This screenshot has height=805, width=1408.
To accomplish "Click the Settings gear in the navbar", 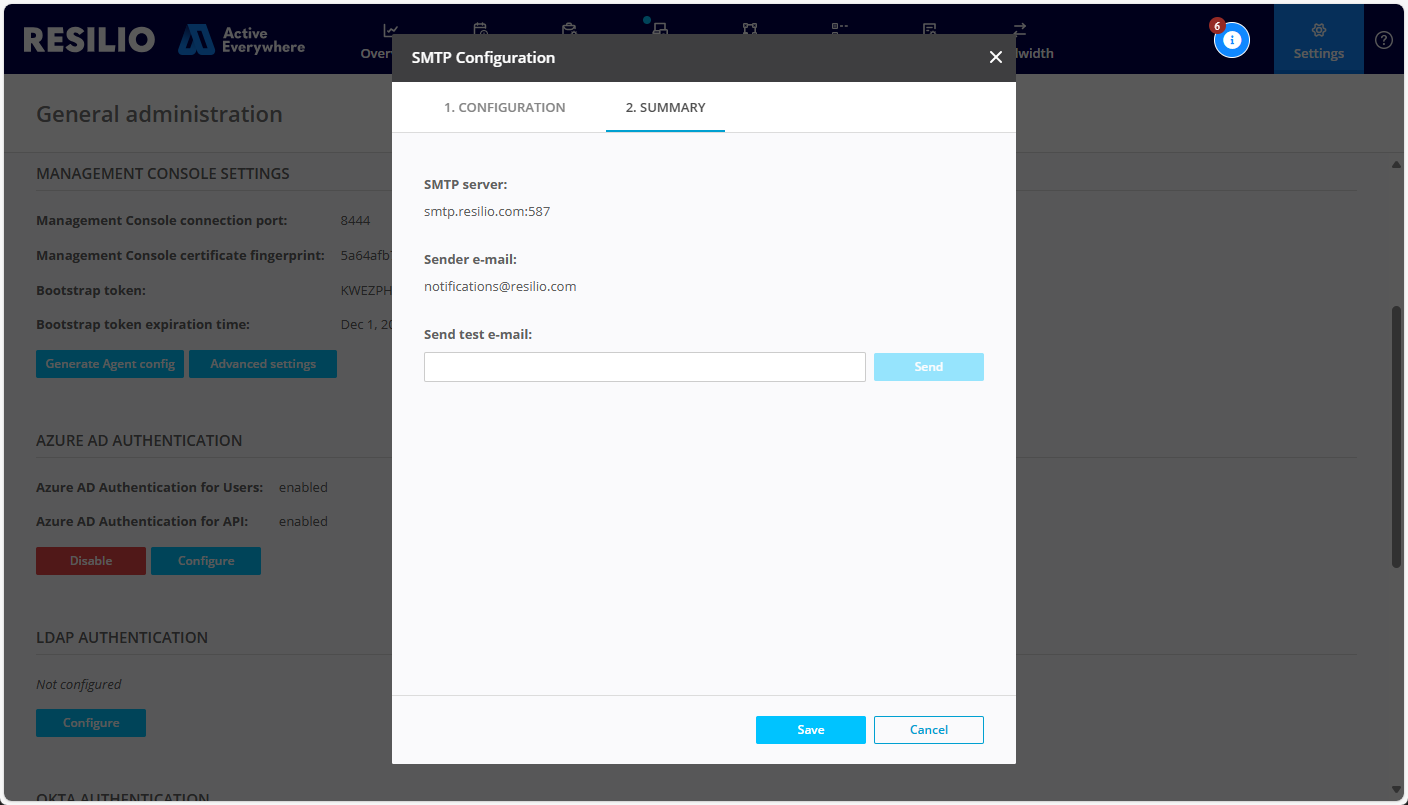I will point(1318,39).
